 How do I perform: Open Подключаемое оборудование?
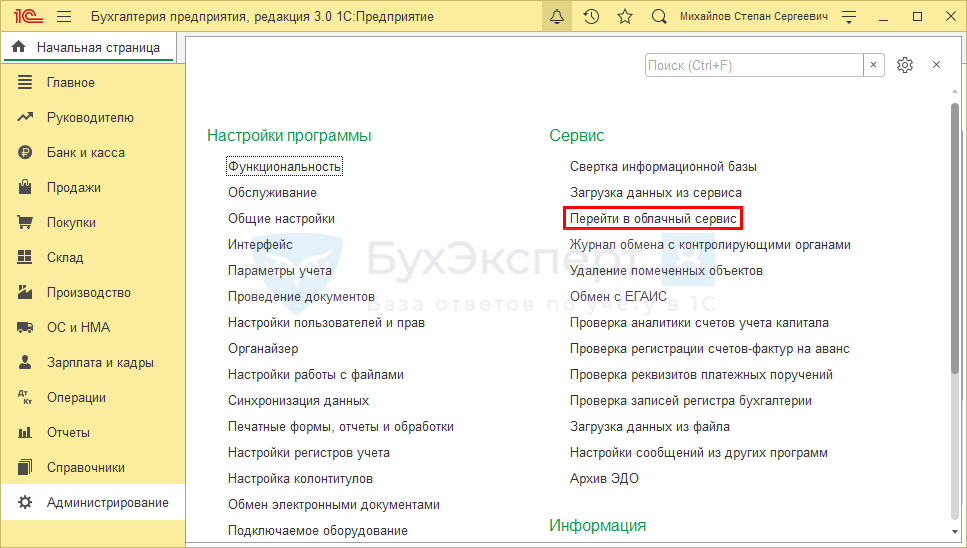click(318, 530)
